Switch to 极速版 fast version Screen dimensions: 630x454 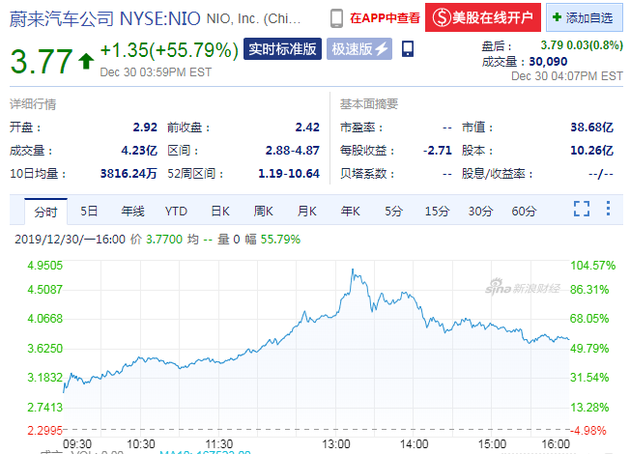coord(359,49)
